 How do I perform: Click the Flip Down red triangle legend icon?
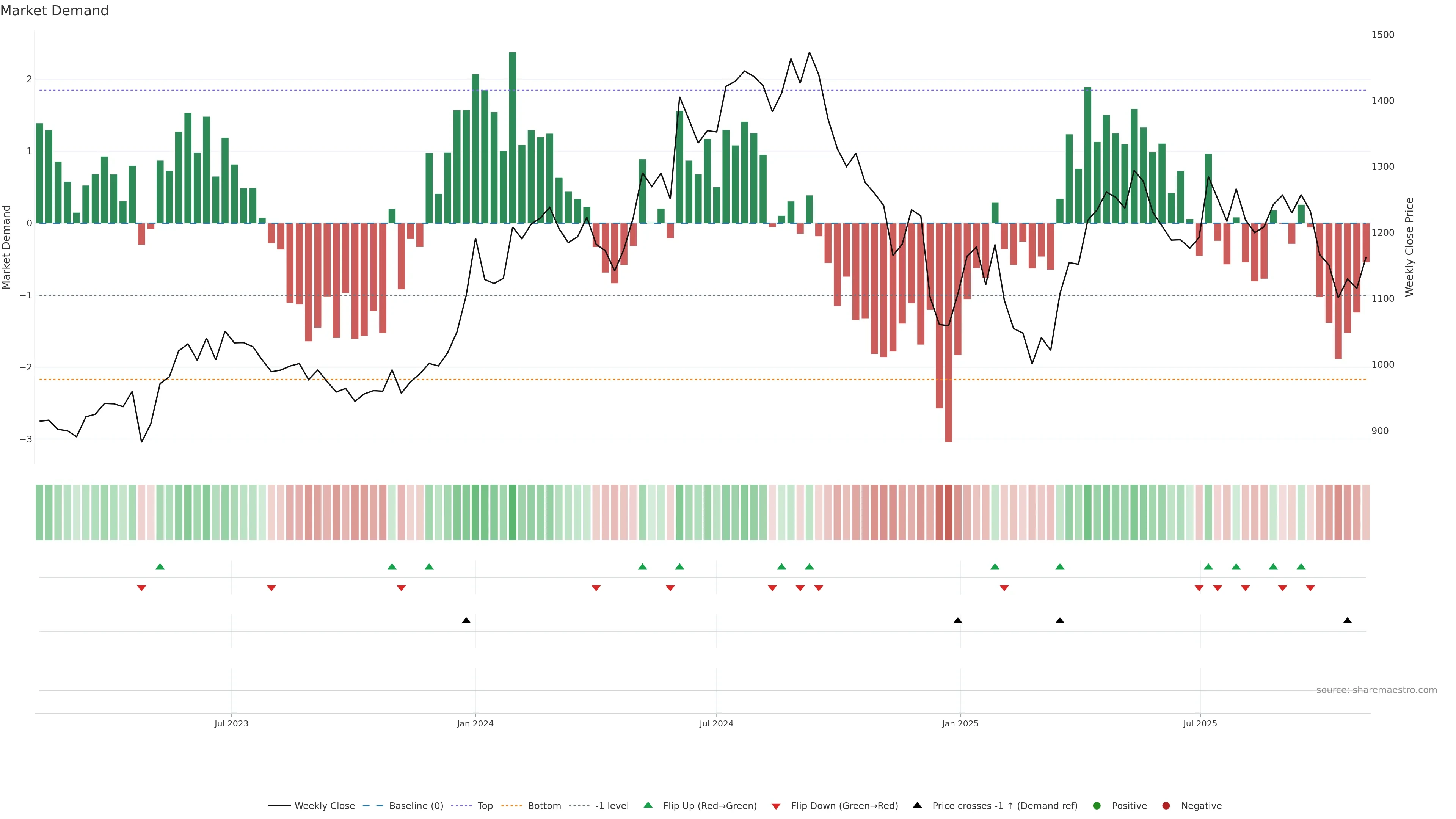click(x=776, y=806)
